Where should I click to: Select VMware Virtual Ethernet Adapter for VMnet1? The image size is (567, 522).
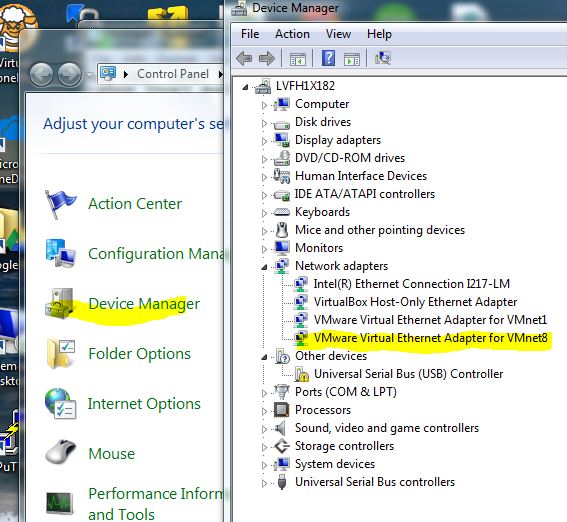click(430, 320)
